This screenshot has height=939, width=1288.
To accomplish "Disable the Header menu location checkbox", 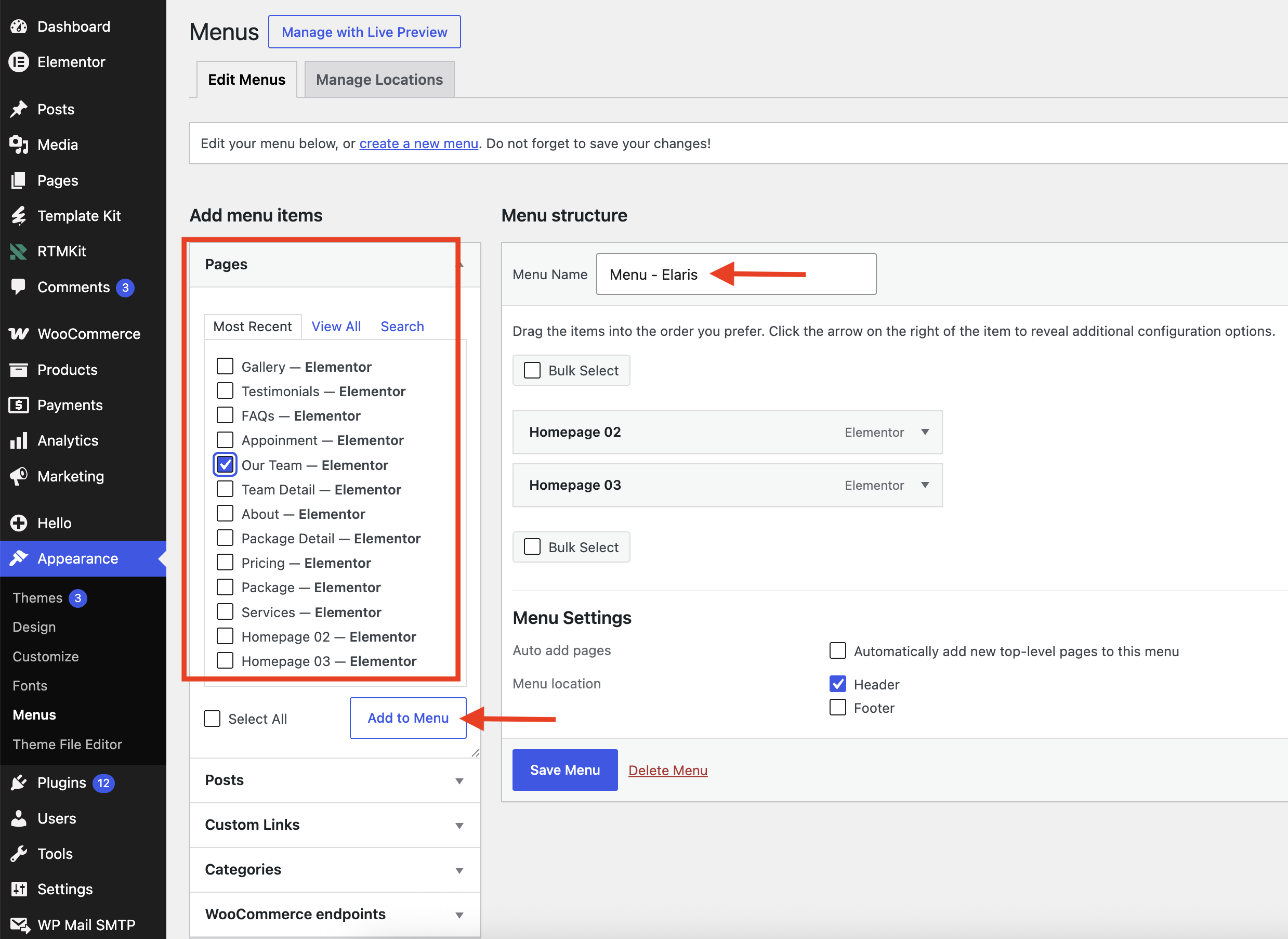I will pos(837,684).
